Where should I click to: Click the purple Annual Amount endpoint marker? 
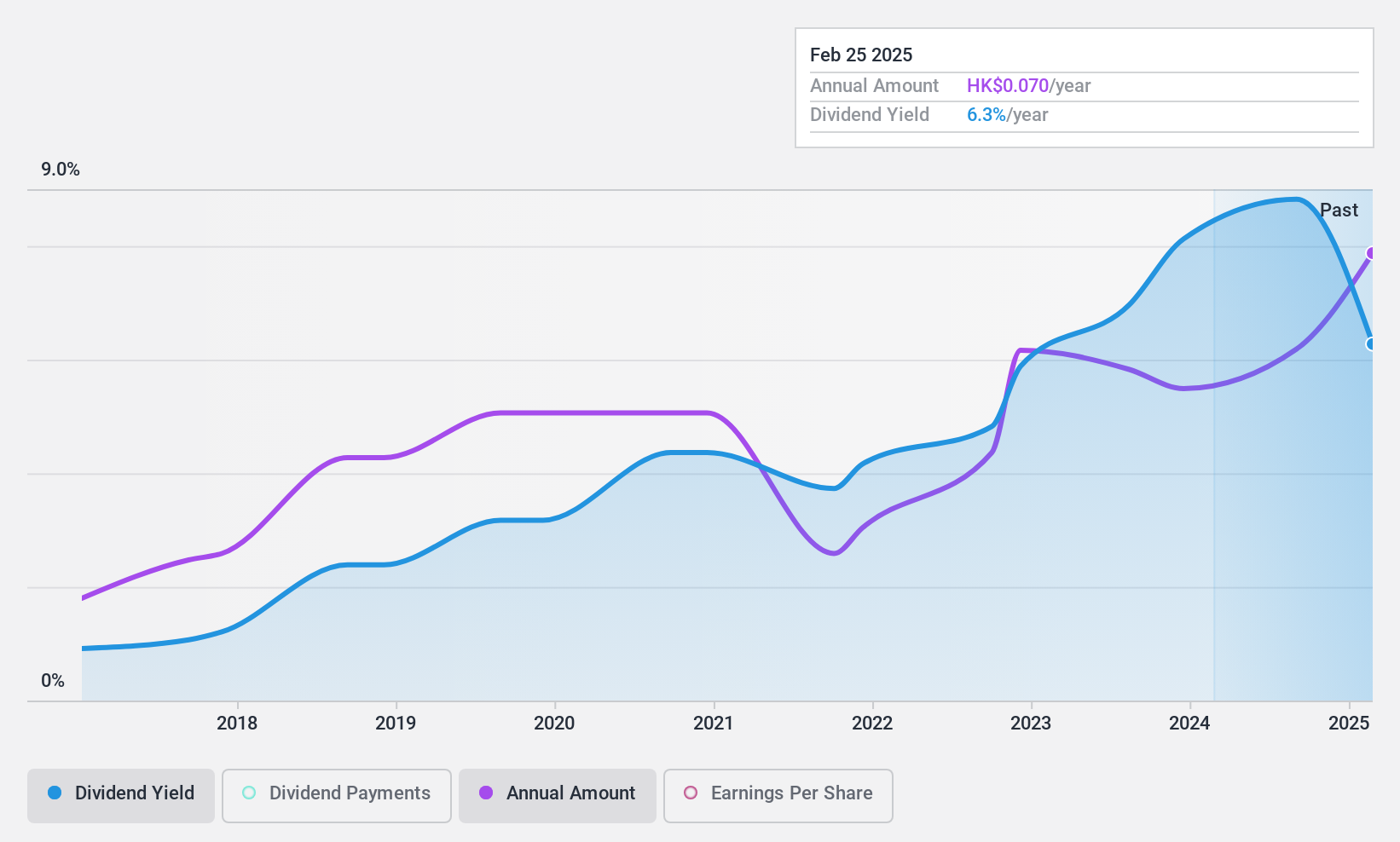pos(1372,253)
